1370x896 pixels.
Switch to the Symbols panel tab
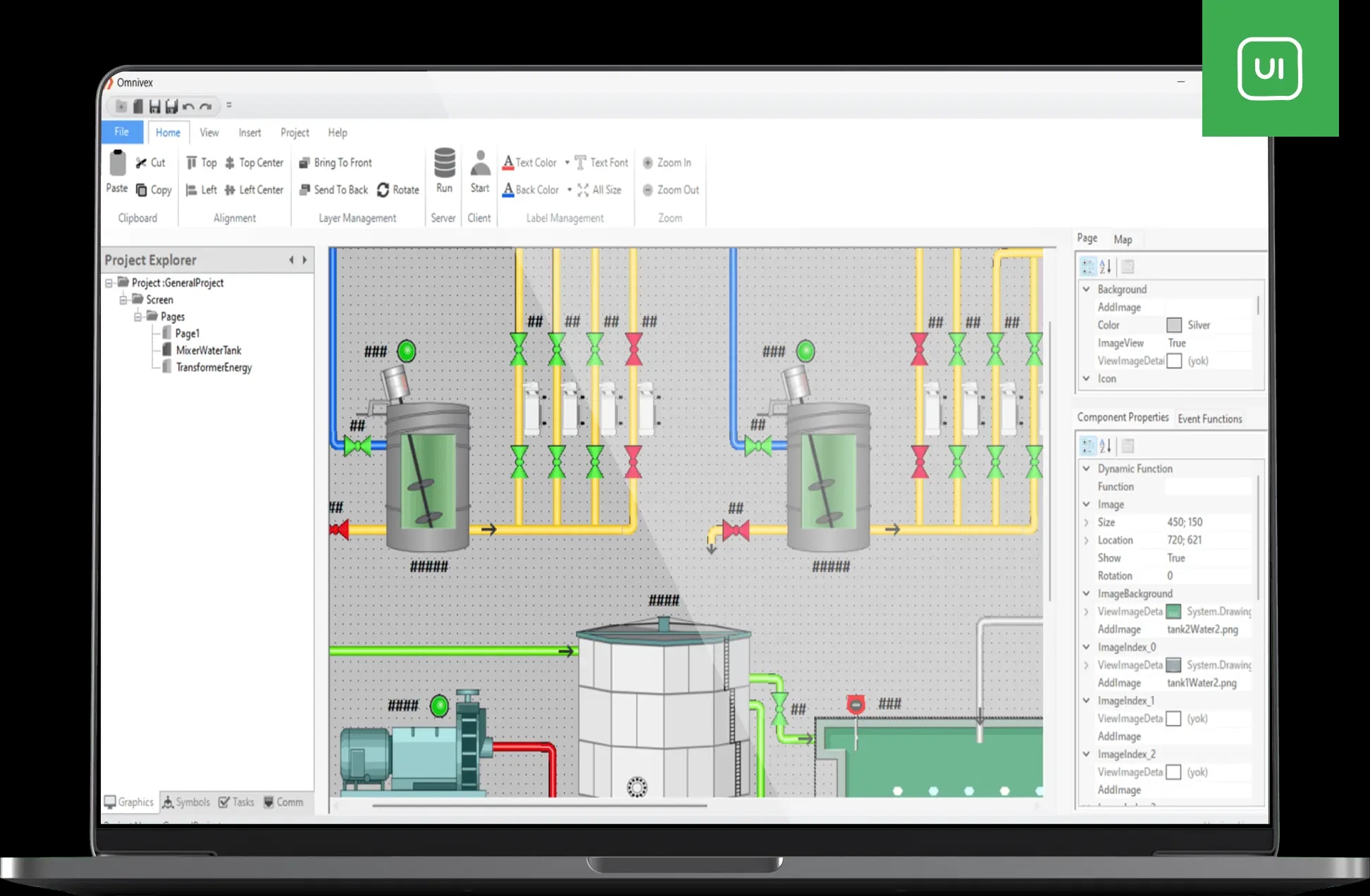click(x=187, y=802)
